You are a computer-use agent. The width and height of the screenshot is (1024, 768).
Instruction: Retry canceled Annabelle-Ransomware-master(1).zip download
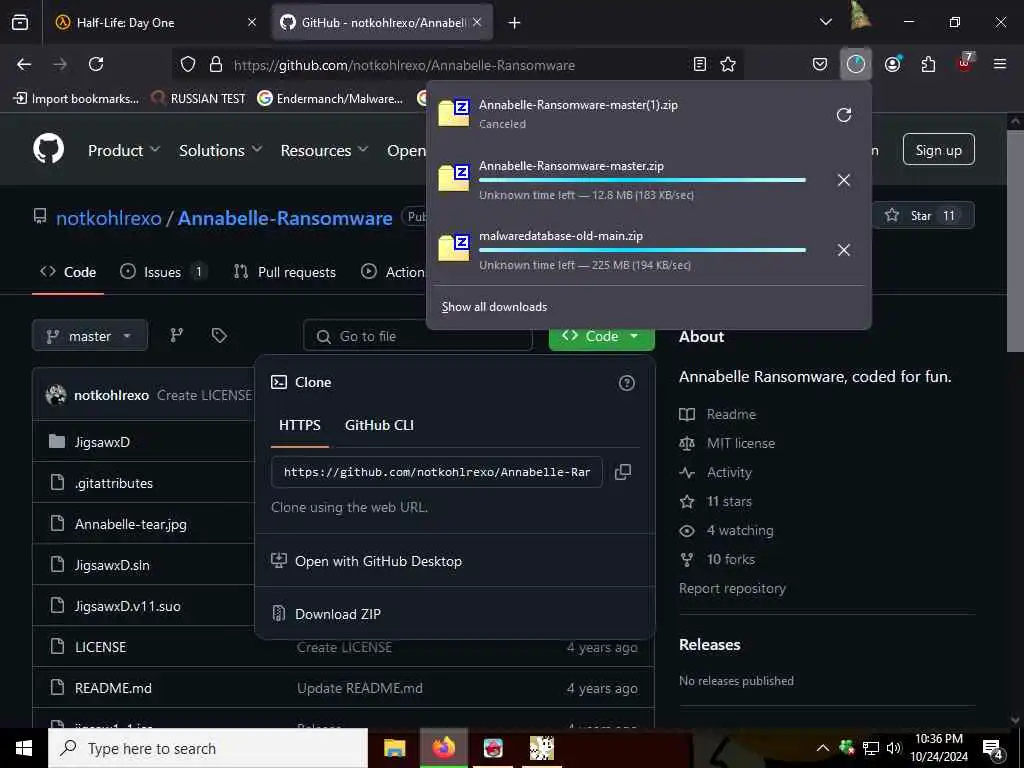pos(844,115)
